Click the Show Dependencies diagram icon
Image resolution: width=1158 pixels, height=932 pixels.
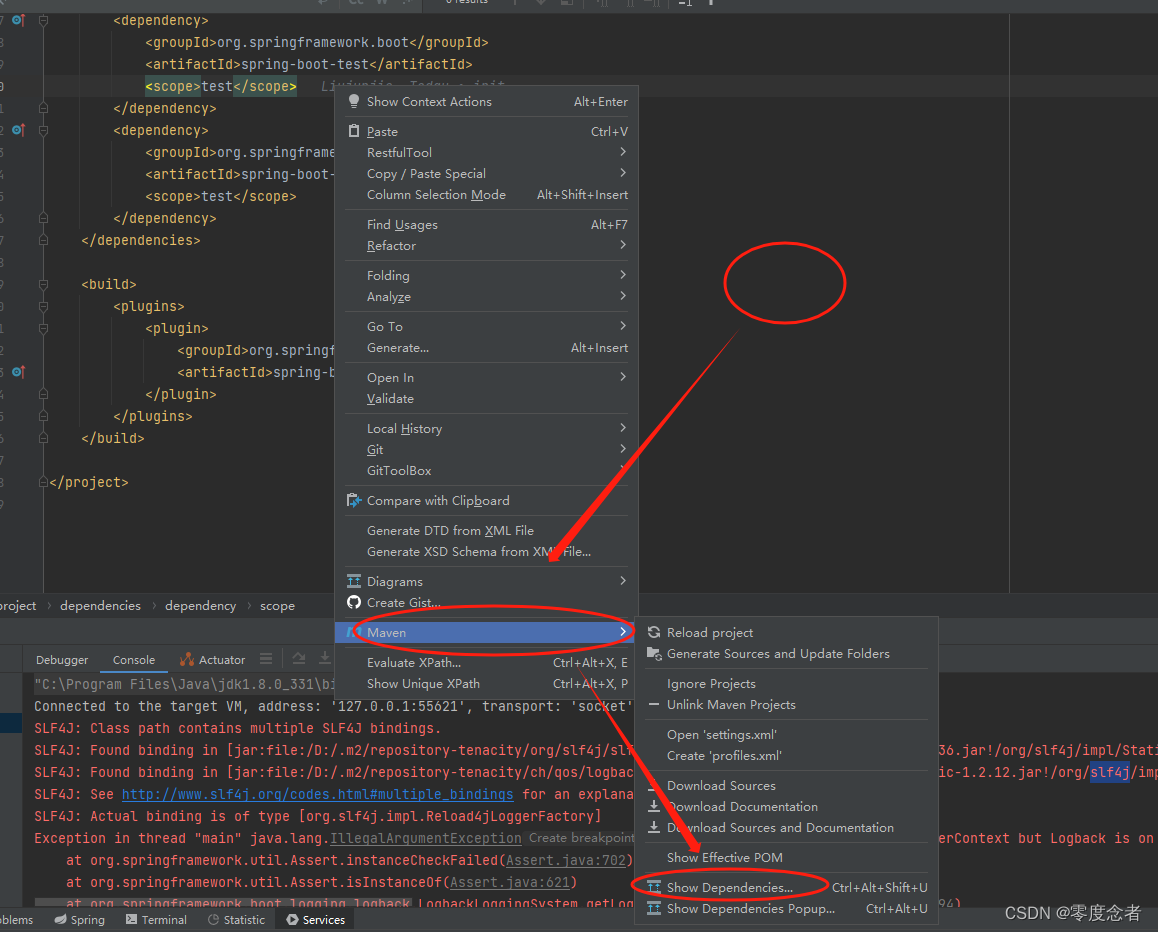click(x=654, y=887)
